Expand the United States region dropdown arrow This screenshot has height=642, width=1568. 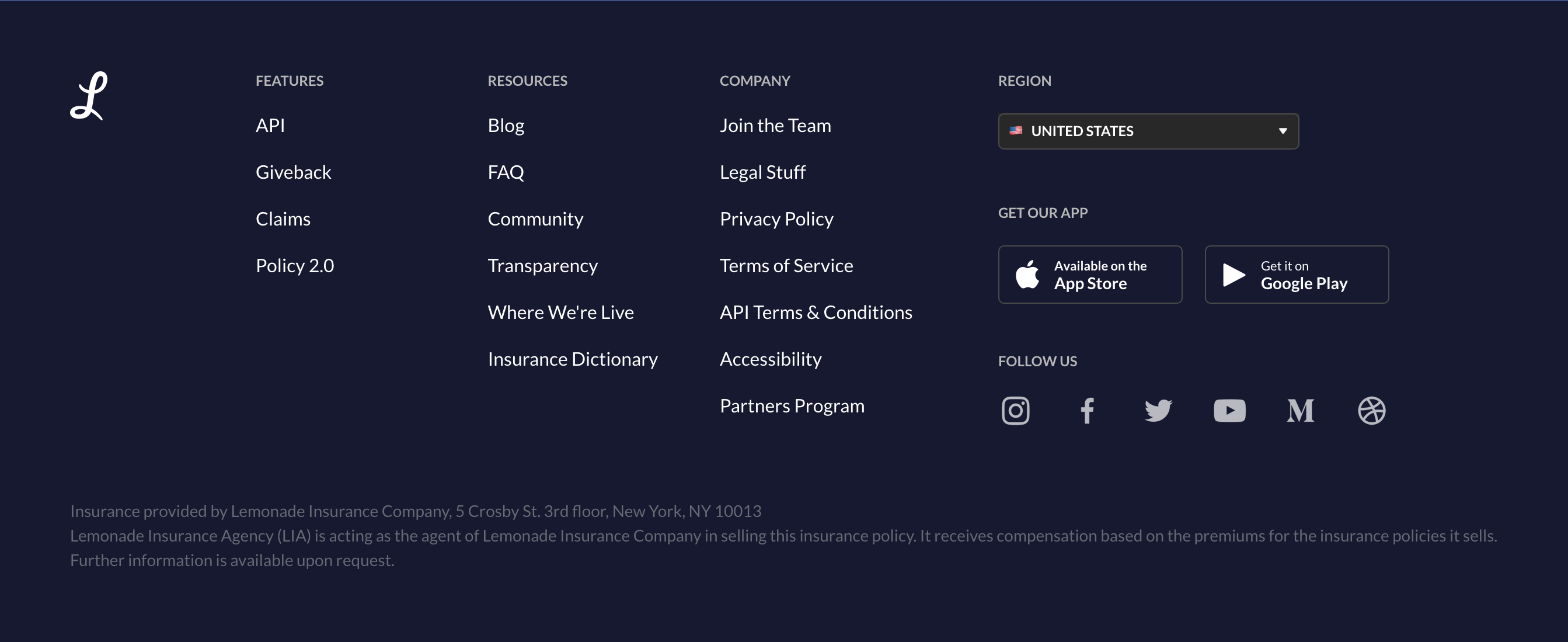point(1283,131)
